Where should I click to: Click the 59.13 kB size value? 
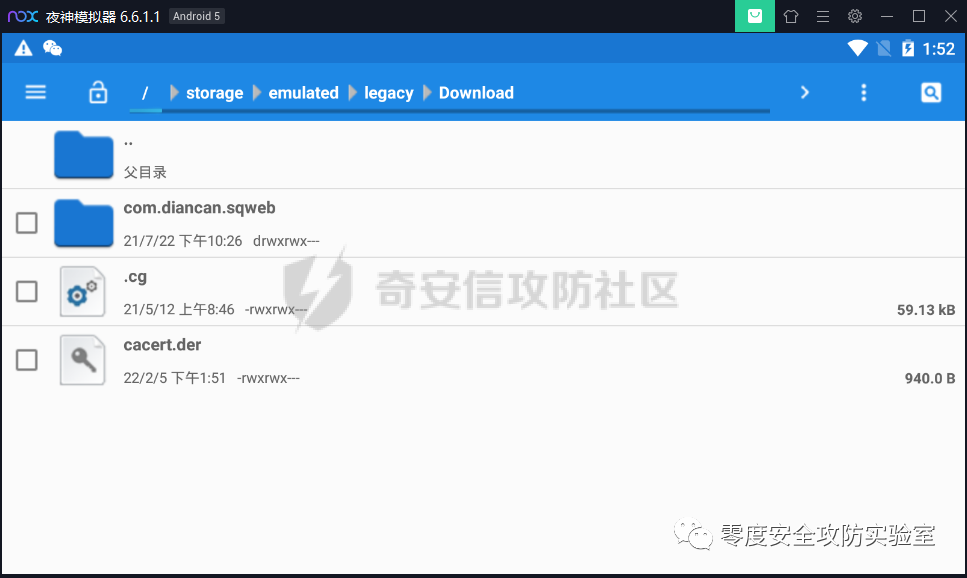[926, 310]
